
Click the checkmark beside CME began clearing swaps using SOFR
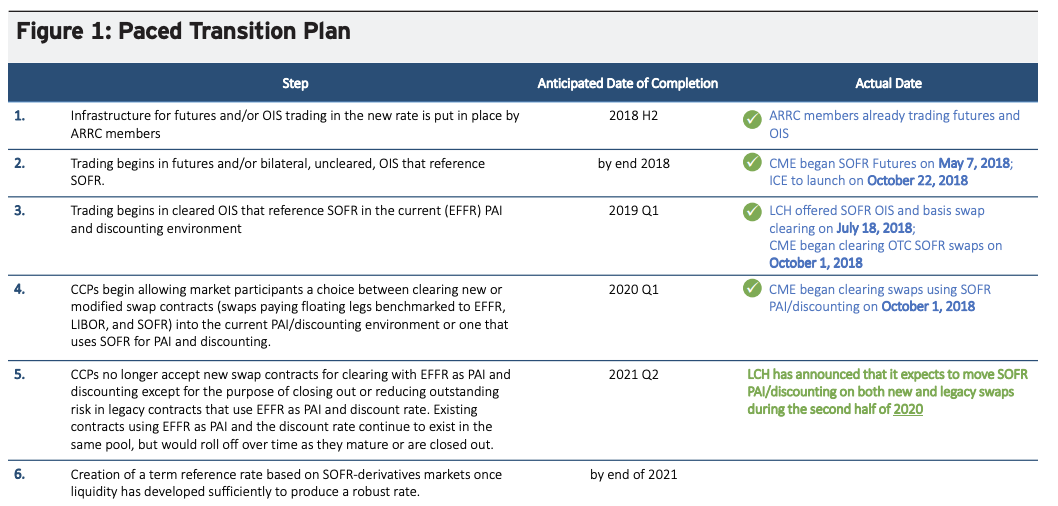point(752,290)
